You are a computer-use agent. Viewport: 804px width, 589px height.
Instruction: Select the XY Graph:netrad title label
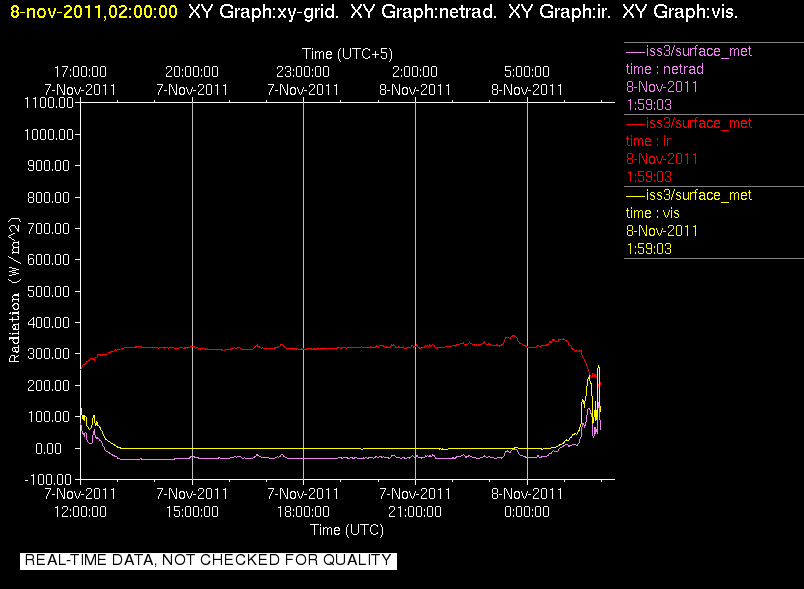424,11
